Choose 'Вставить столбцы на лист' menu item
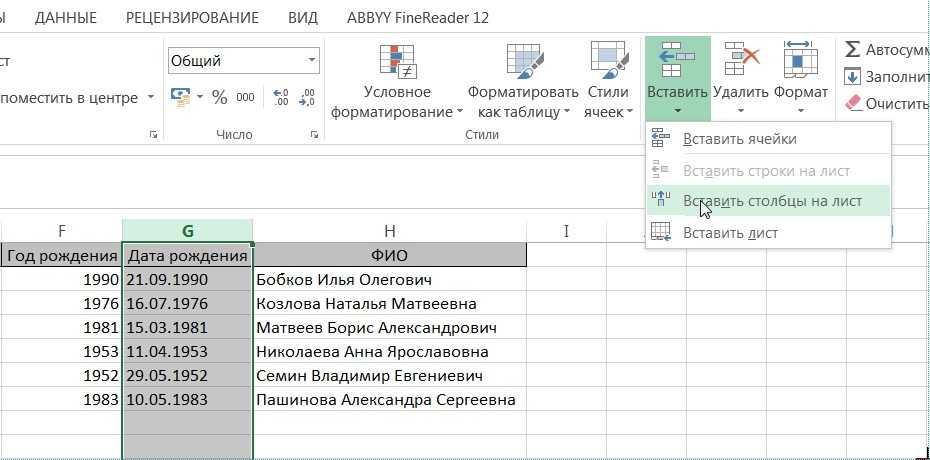 pos(771,201)
